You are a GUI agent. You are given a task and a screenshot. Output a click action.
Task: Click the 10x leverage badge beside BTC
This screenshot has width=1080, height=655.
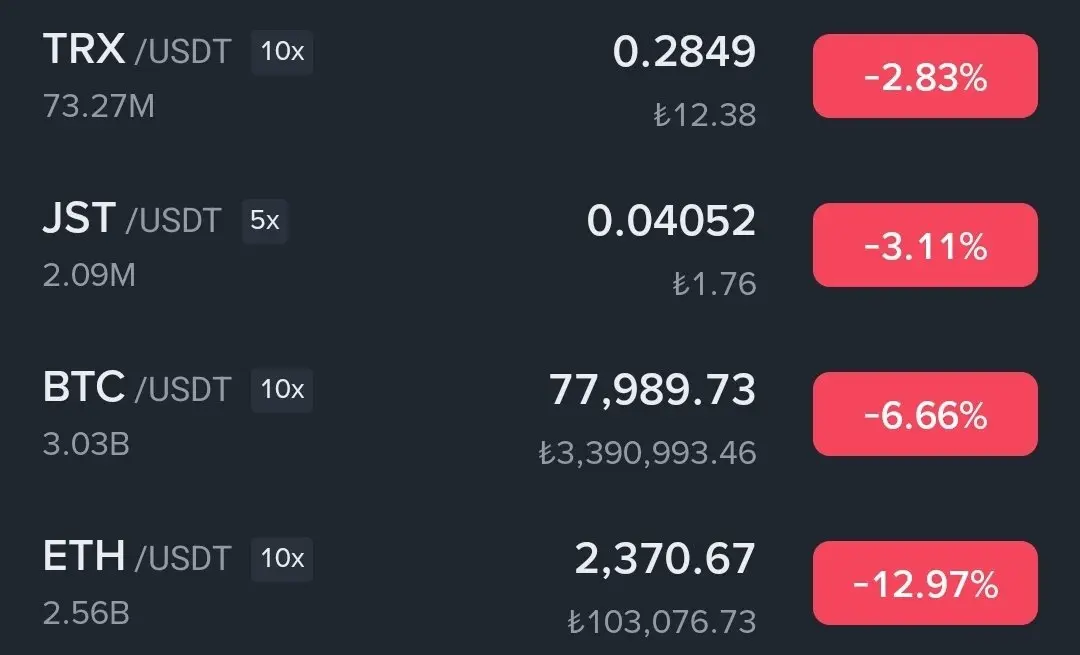(282, 390)
